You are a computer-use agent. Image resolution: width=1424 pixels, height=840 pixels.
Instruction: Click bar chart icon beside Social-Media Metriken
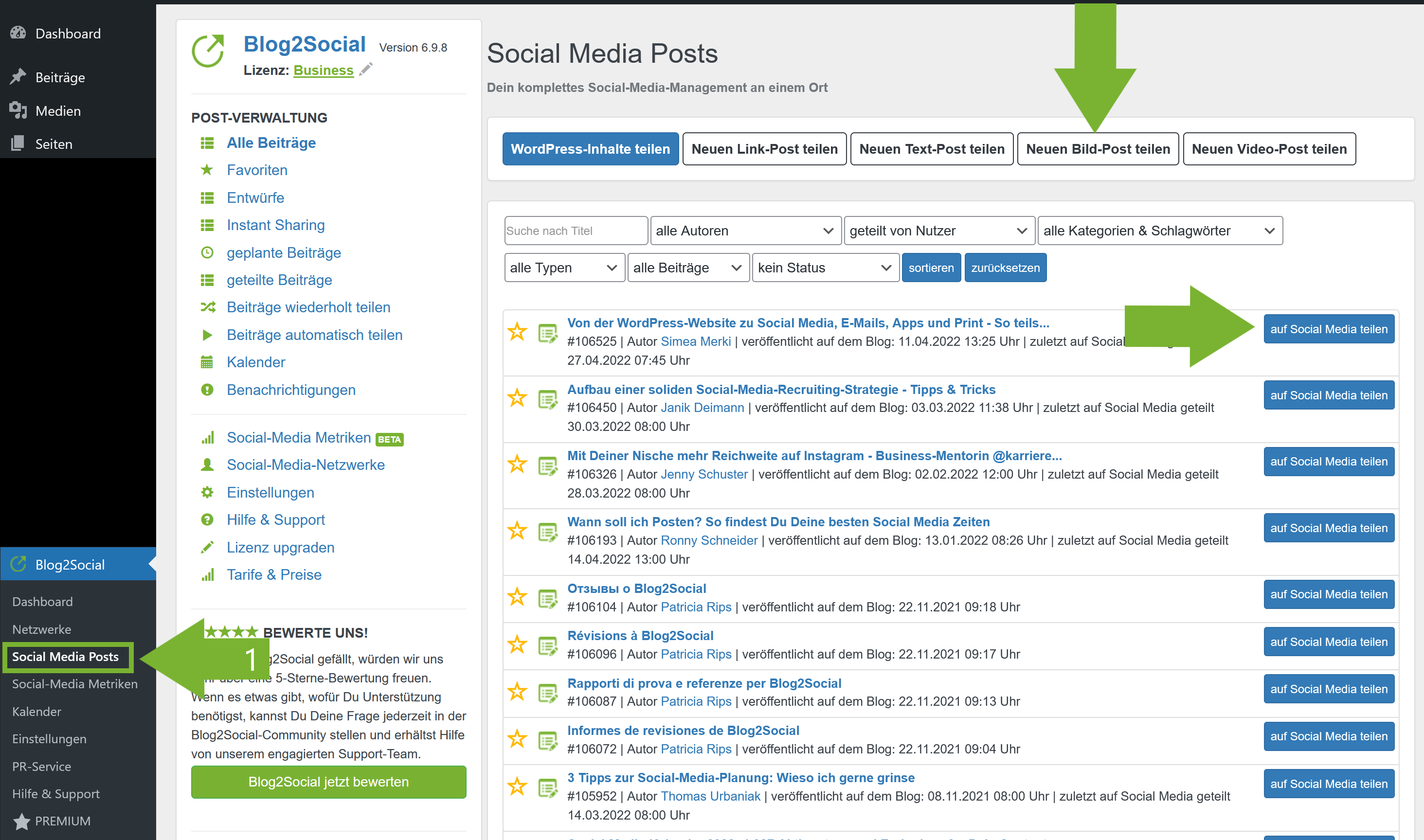(x=208, y=438)
